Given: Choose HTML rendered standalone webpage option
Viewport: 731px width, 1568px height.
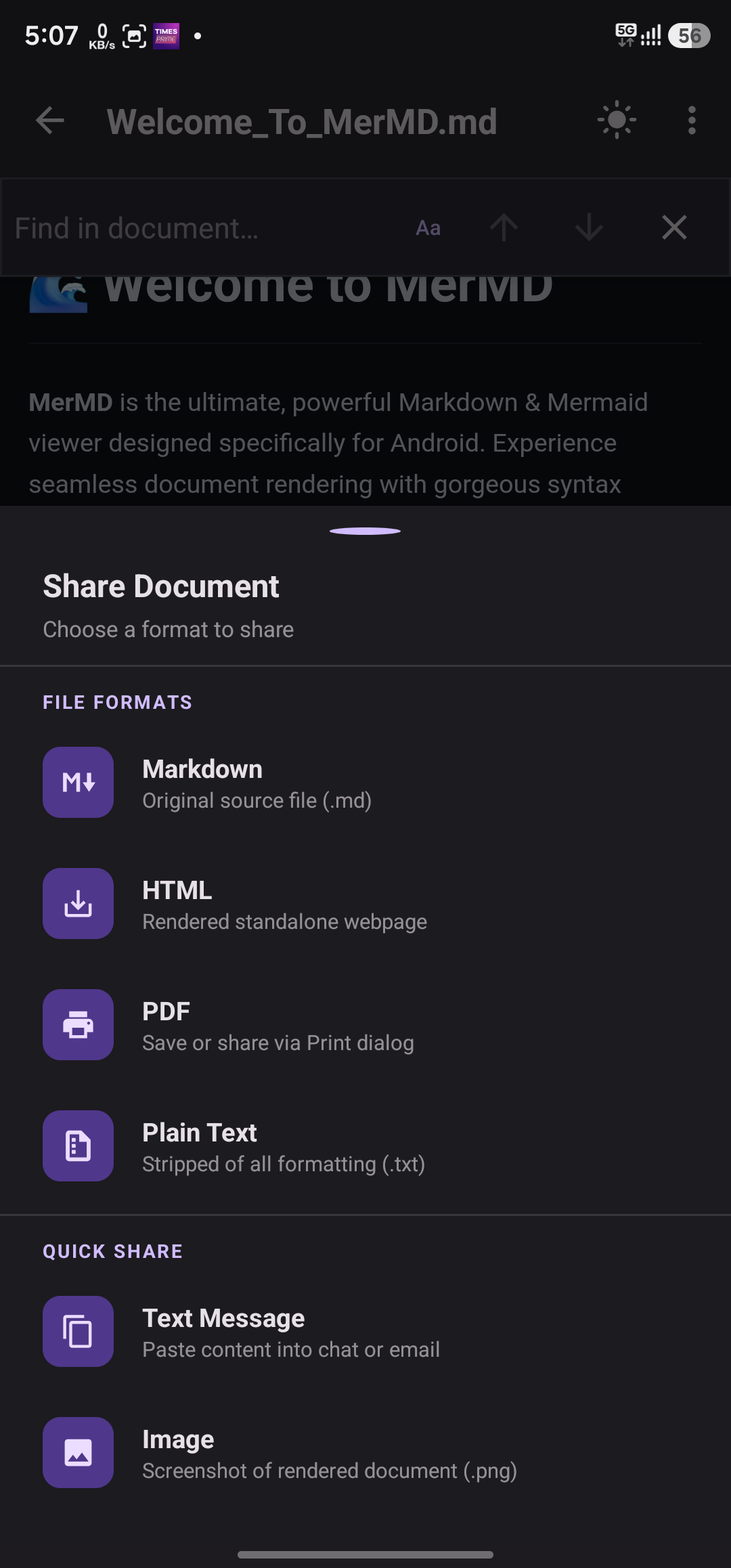Looking at the screenshot, I should (x=365, y=904).
